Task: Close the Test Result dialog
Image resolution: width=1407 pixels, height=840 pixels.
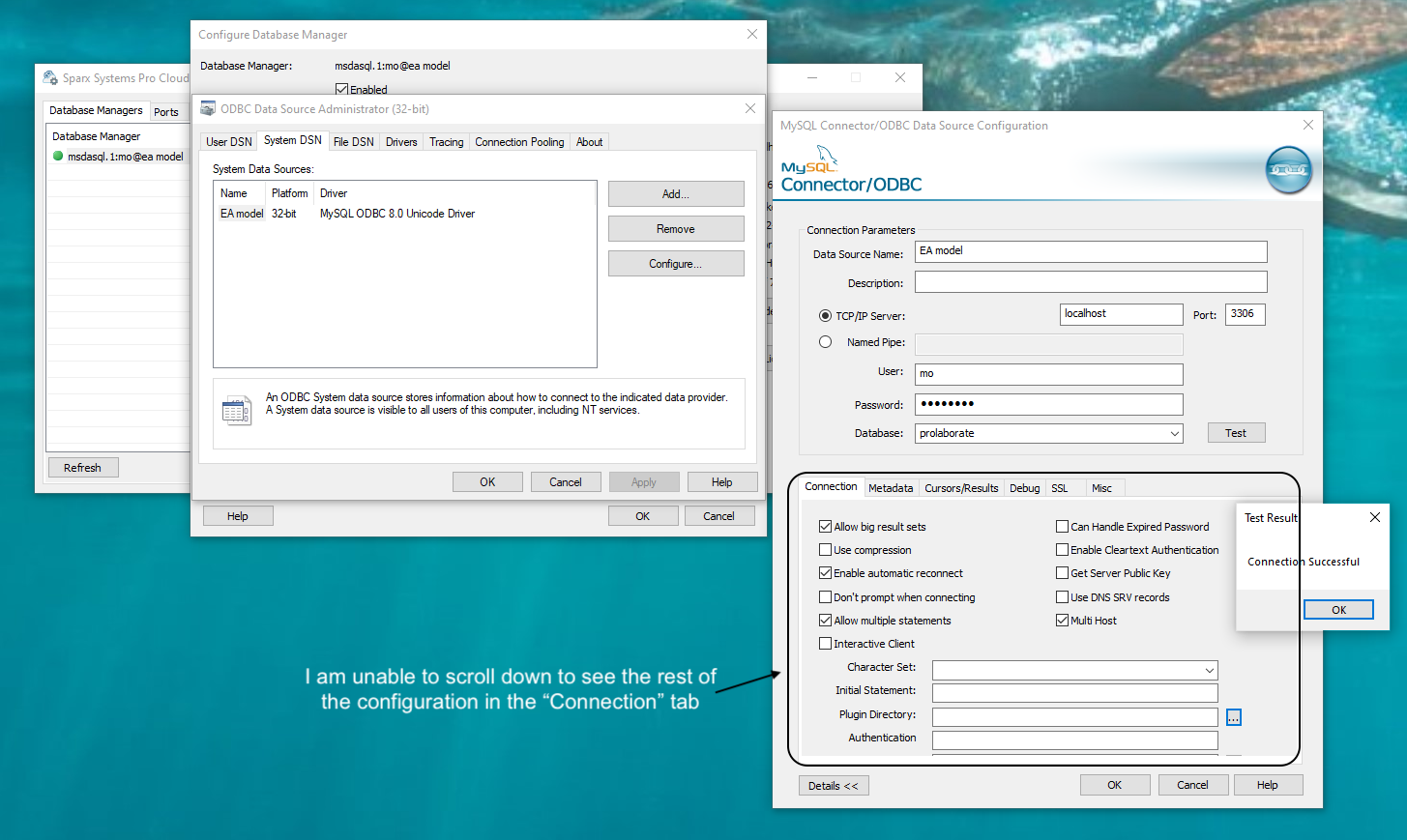Action: coord(1374,517)
